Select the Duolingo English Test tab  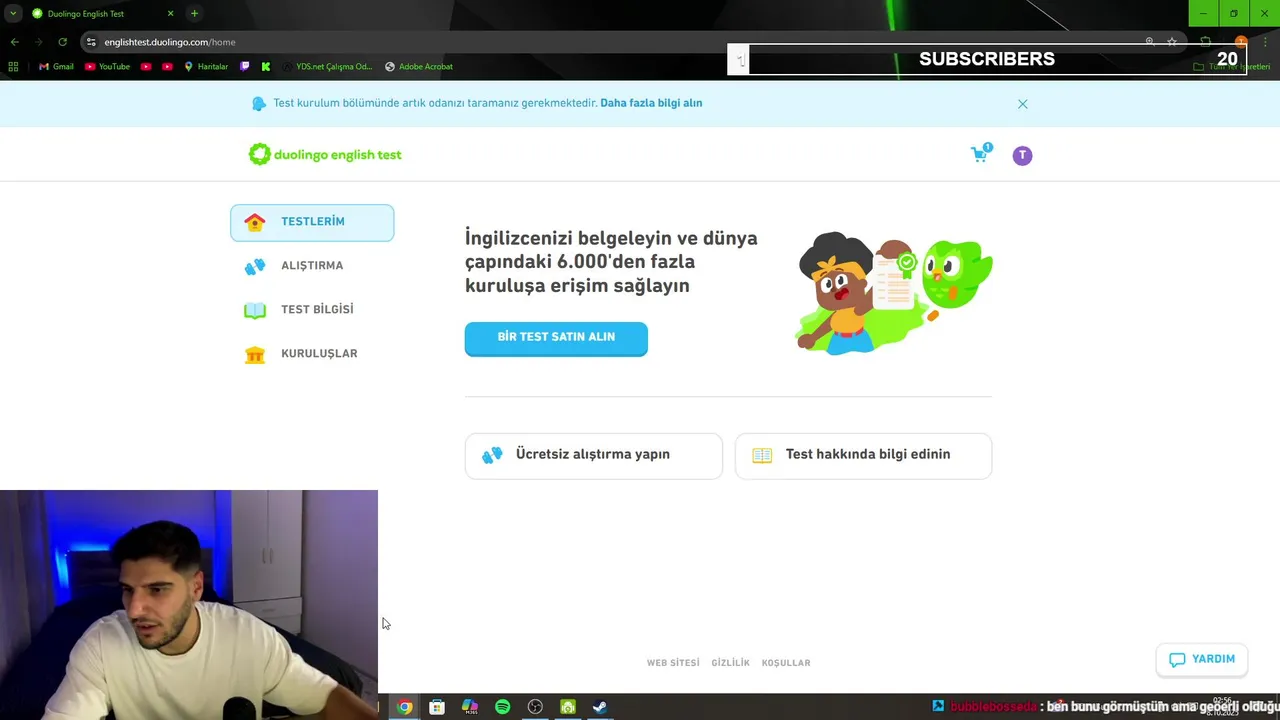pyautogui.click(x=103, y=13)
